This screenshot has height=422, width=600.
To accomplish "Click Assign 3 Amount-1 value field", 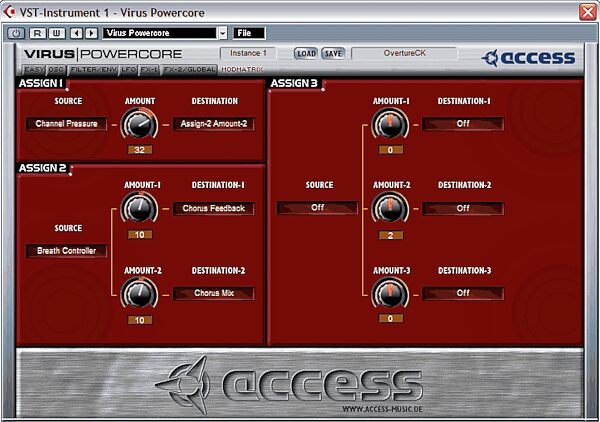I will [x=391, y=150].
